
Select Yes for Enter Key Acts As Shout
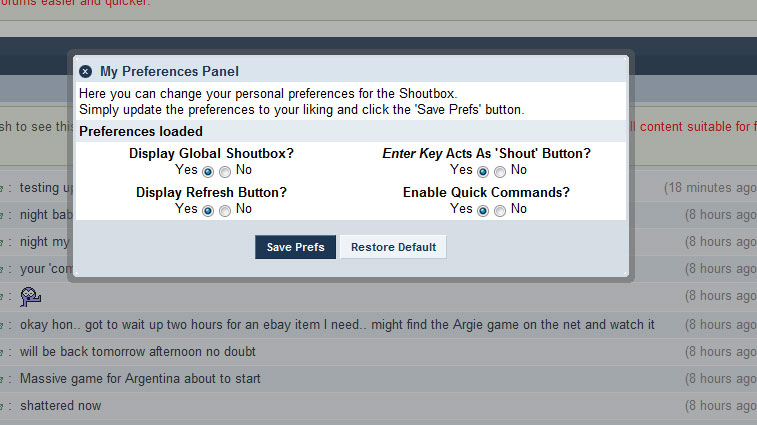coord(483,171)
